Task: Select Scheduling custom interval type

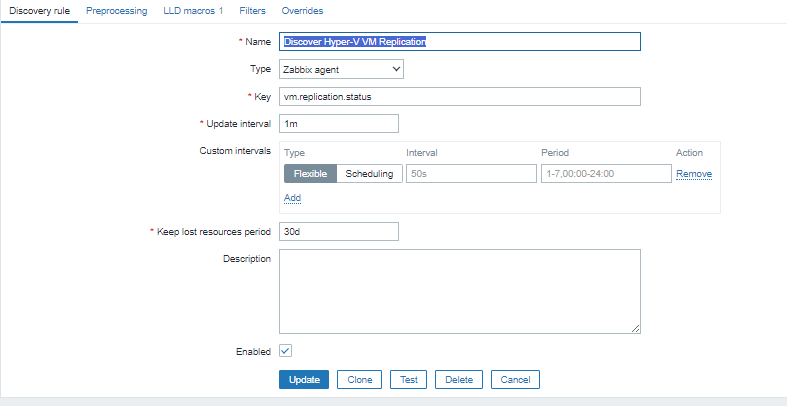Action: pyautogui.click(x=369, y=174)
